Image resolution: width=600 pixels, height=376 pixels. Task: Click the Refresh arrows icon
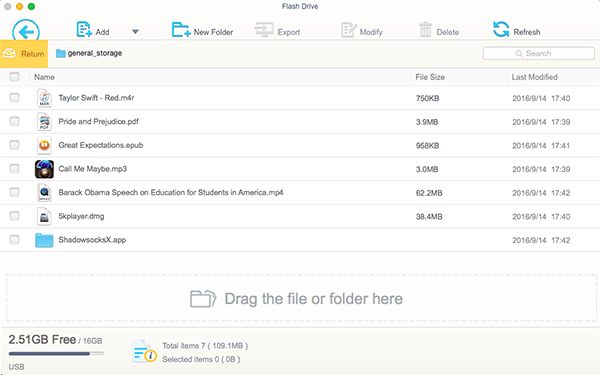pyautogui.click(x=501, y=29)
